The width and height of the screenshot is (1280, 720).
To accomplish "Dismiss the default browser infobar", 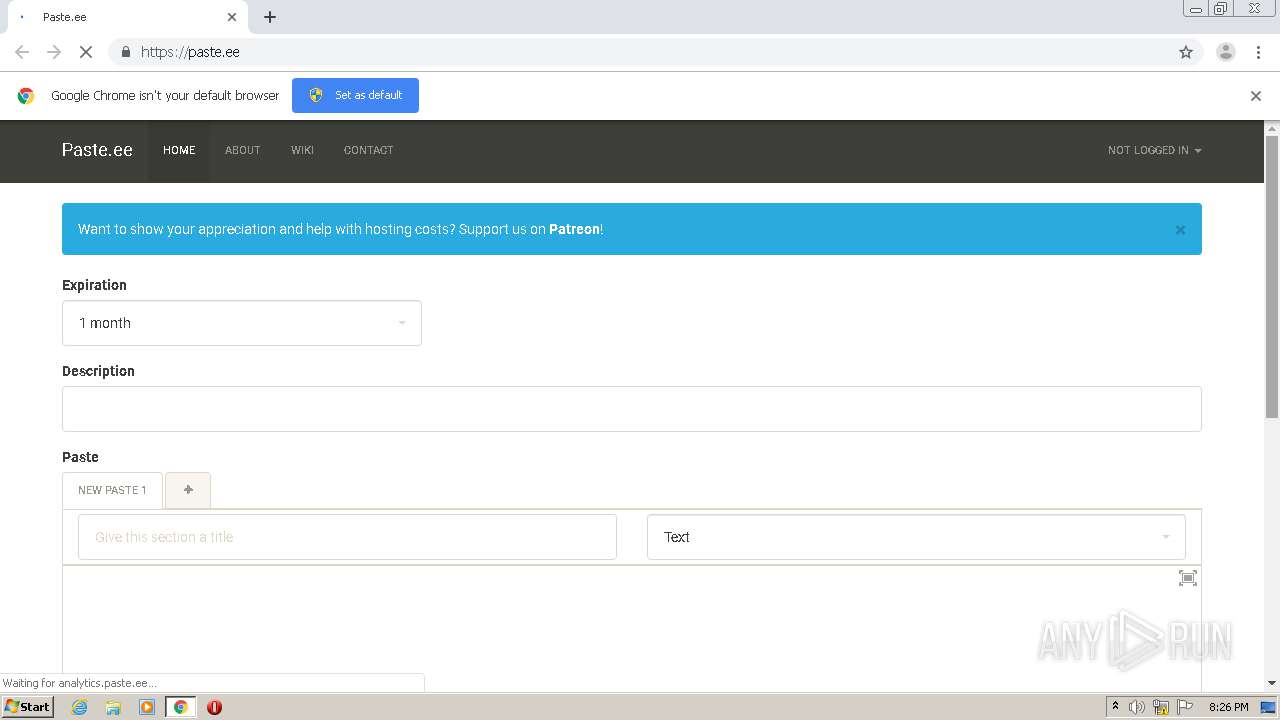I will 1256,96.
